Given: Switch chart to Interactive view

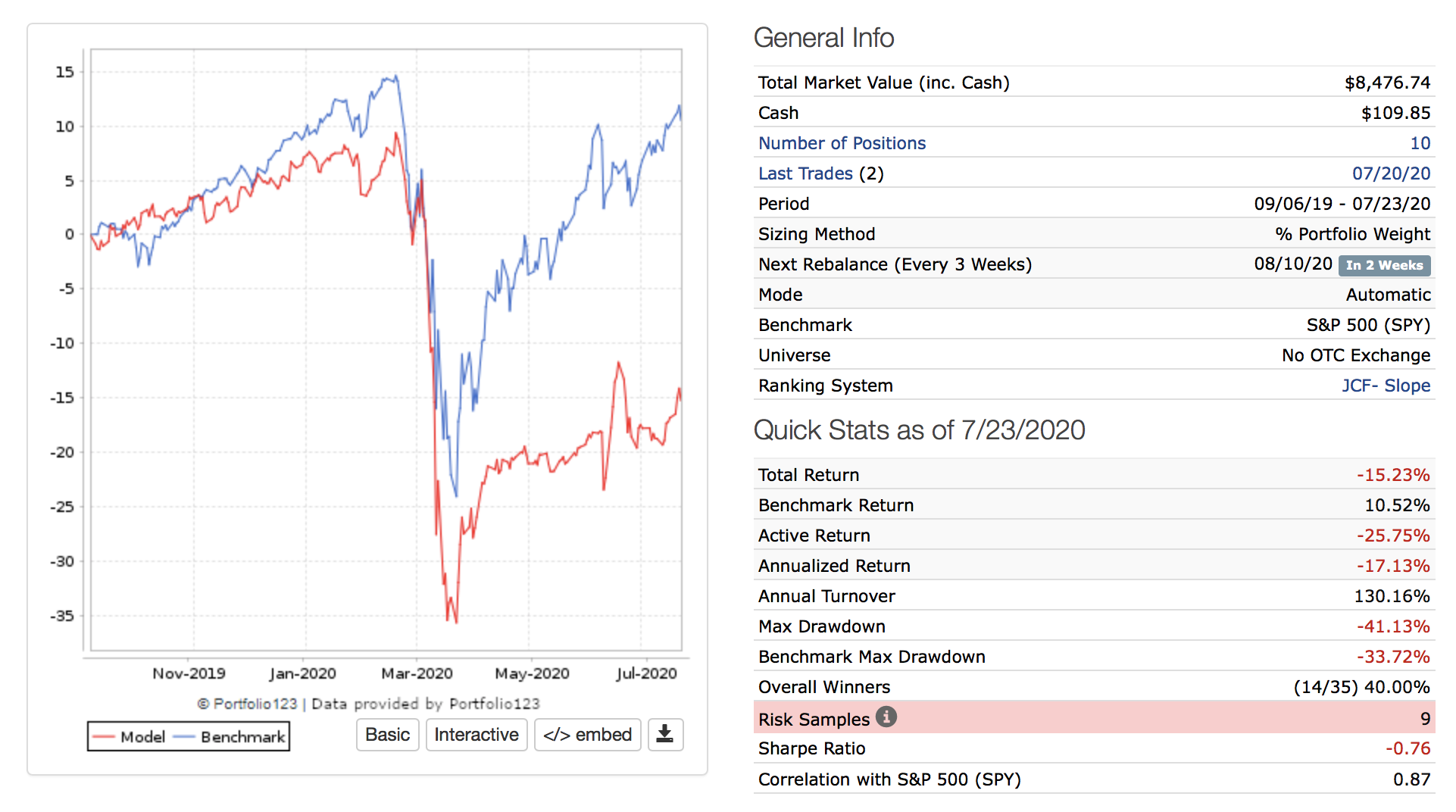Looking at the screenshot, I should (476, 735).
